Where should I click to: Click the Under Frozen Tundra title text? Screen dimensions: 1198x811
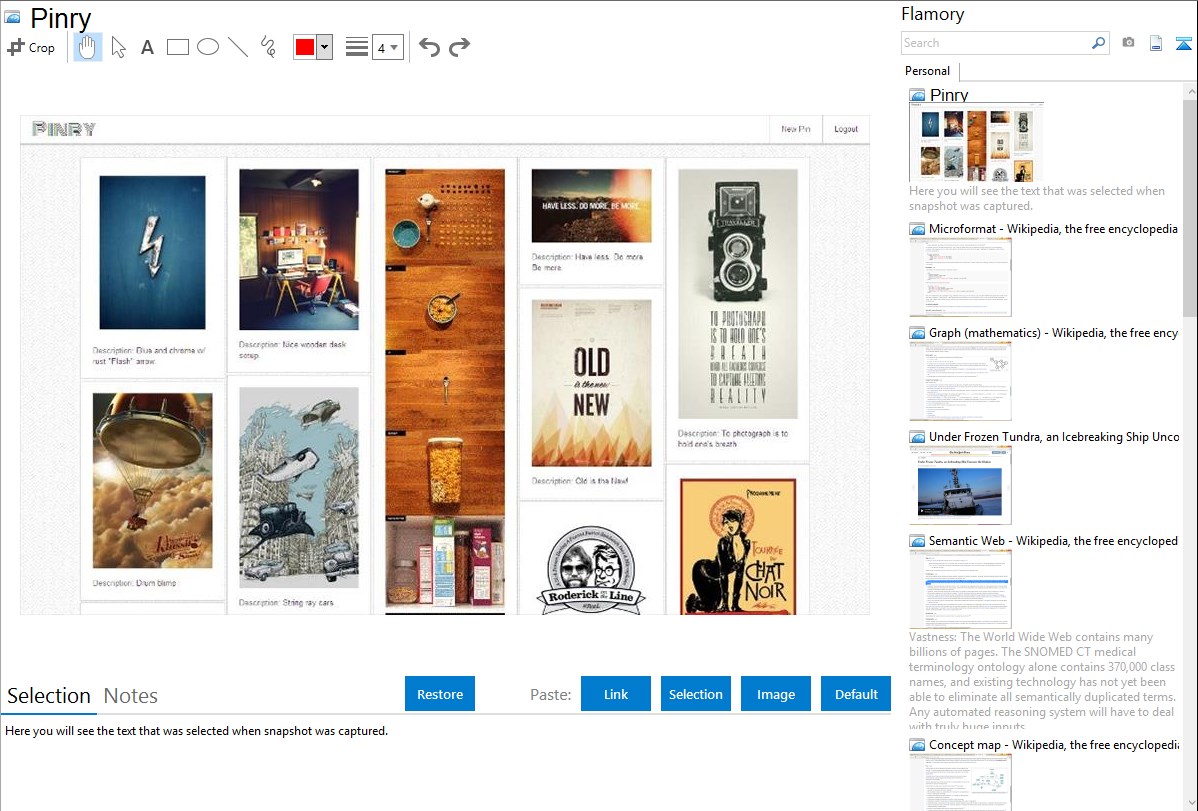click(1054, 436)
